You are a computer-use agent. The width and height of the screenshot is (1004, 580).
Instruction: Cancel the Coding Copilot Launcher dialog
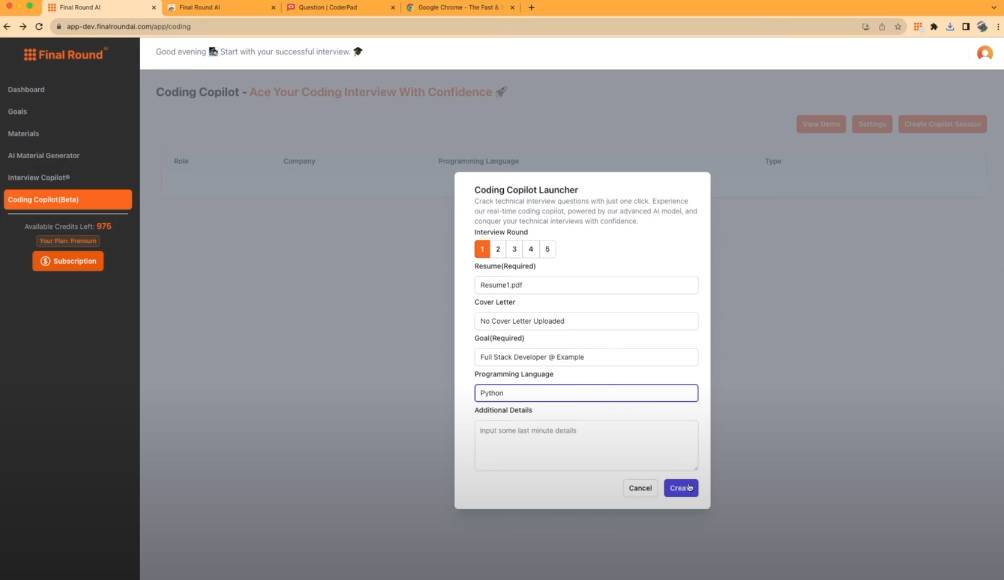640,488
